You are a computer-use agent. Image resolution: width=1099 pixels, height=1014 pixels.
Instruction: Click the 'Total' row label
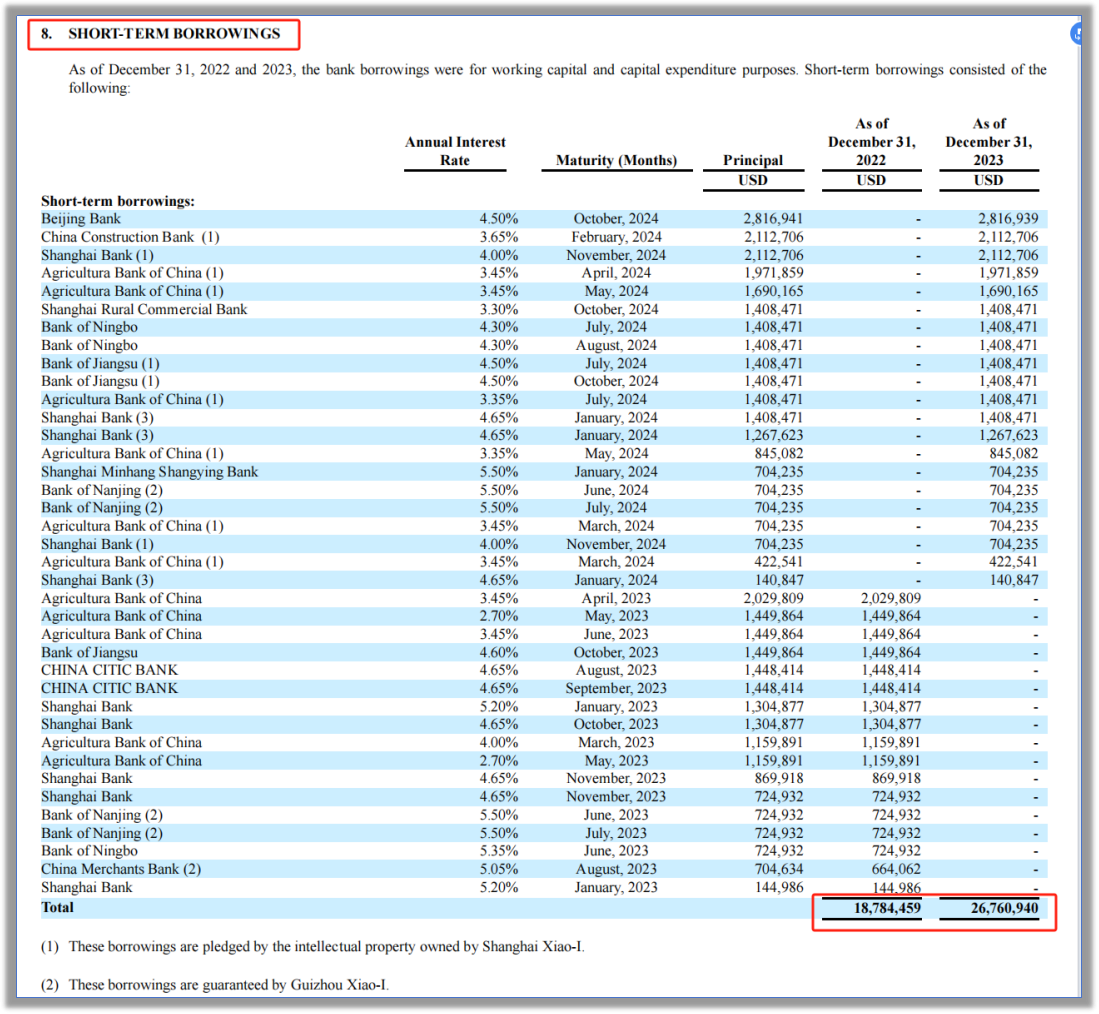coord(57,907)
